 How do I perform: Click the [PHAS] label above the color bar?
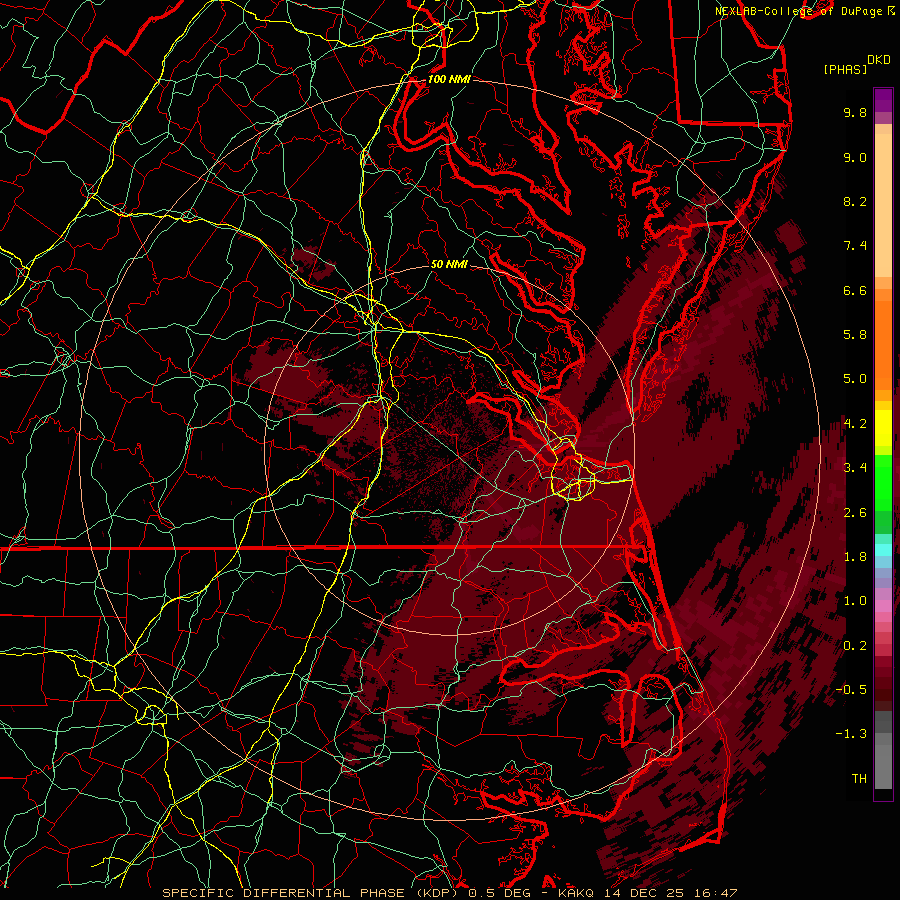click(x=845, y=69)
